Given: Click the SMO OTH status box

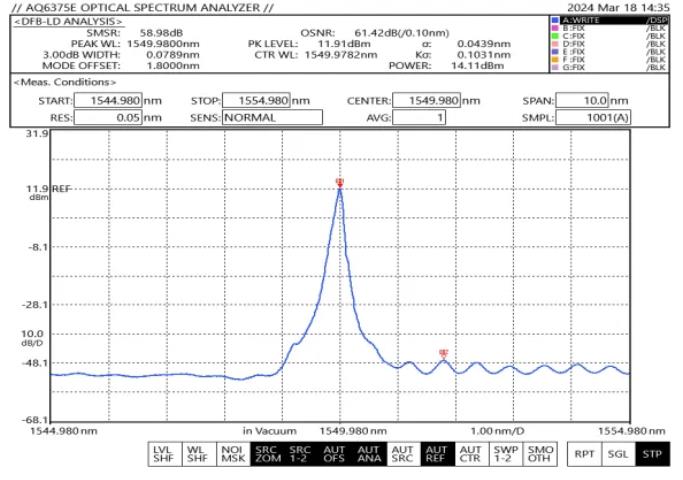Looking at the screenshot, I should 540,454.
